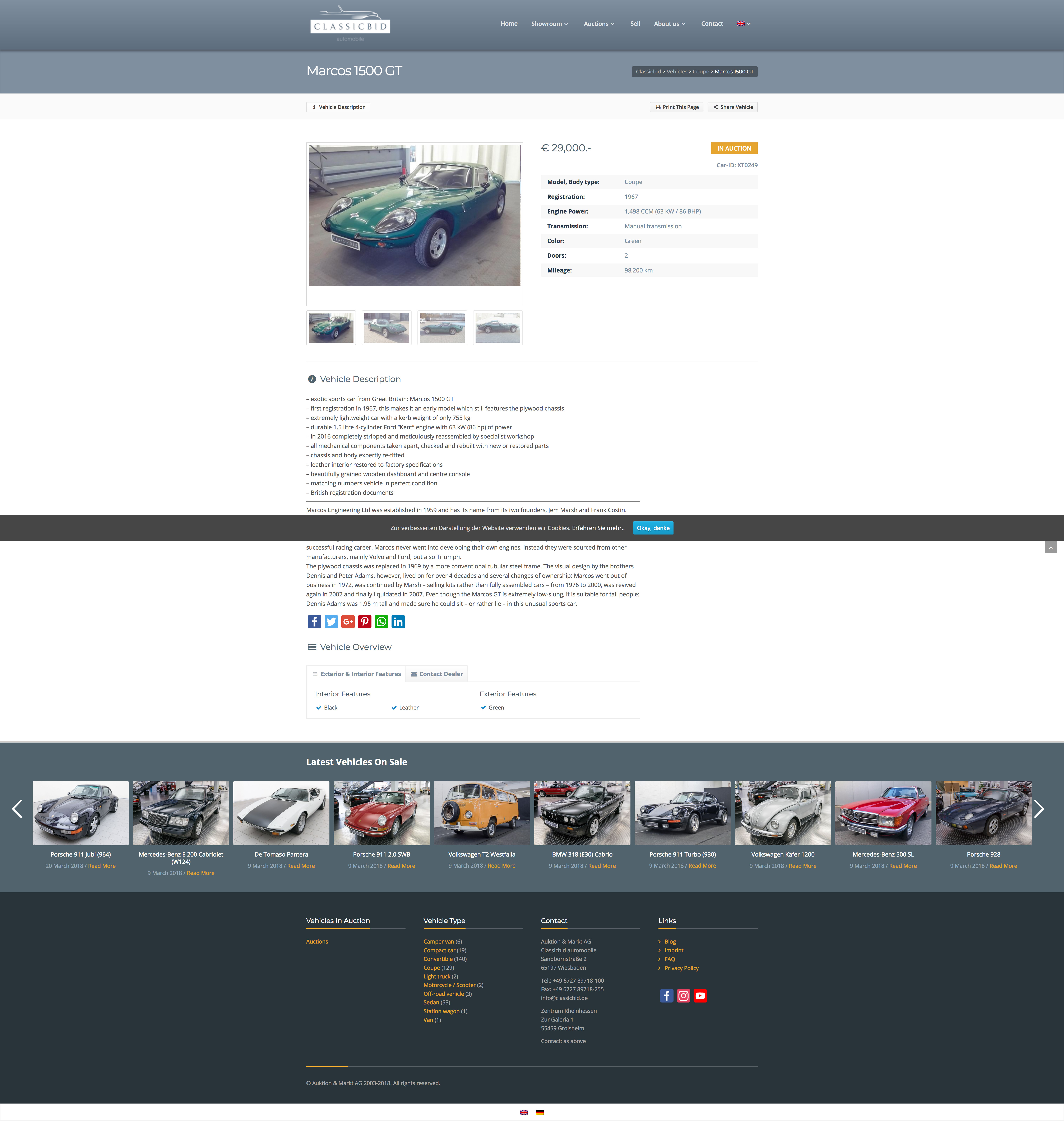Read More for Mercedes-Benz 500 SL
The image size is (1064, 1133).
click(x=903, y=866)
